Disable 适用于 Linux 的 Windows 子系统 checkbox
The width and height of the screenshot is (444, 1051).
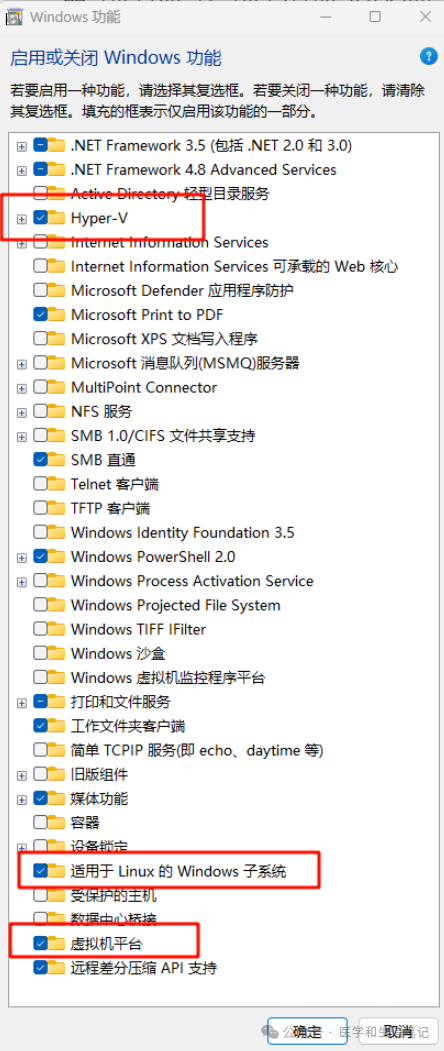tap(40, 871)
